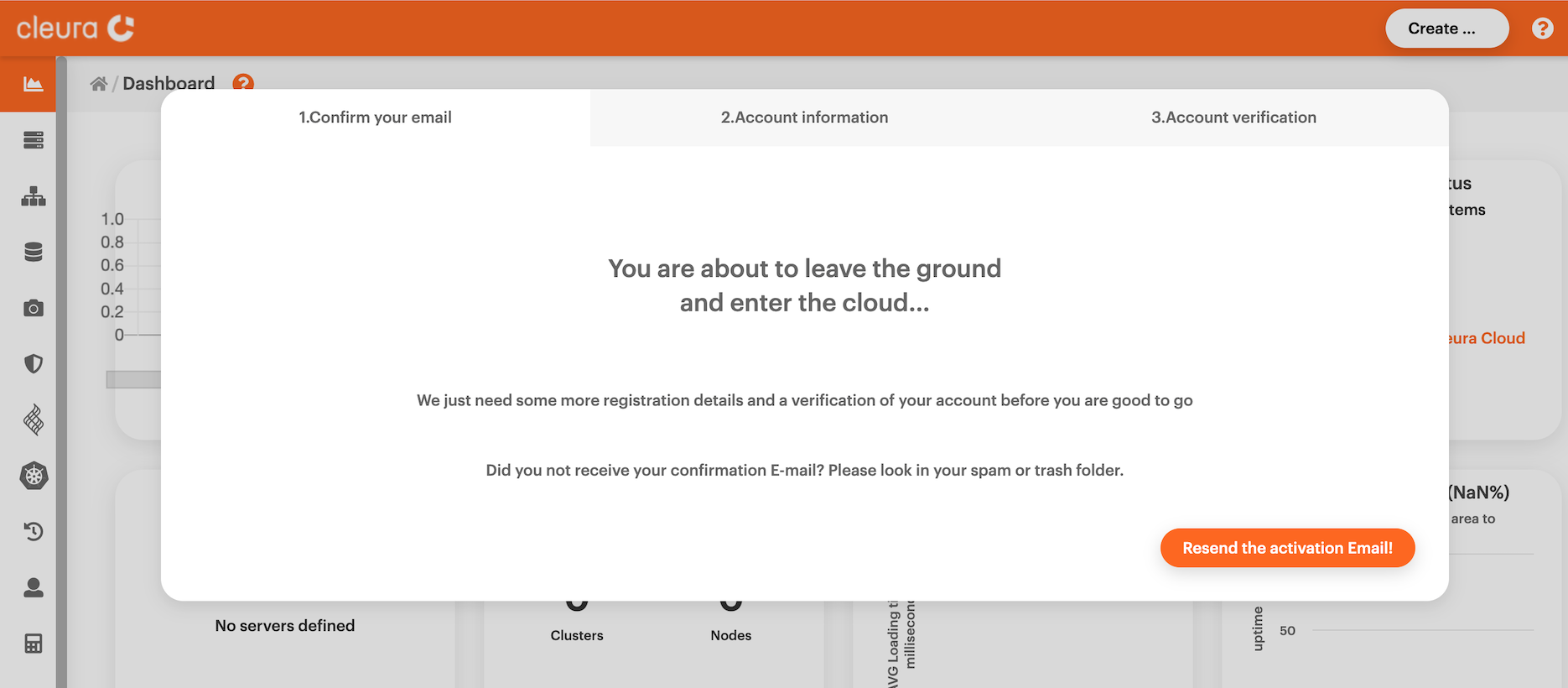Image resolution: width=1568 pixels, height=688 pixels.
Task: Select the network topology sidebar icon
Action: coord(33,196)
